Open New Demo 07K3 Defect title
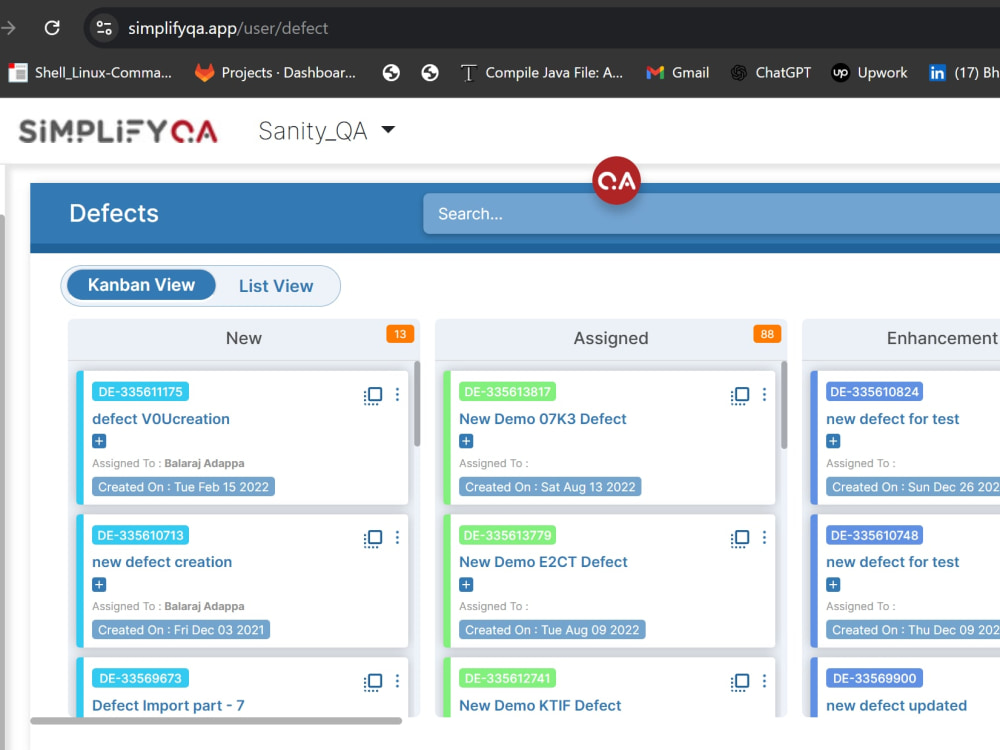 (x=543, y=419)
